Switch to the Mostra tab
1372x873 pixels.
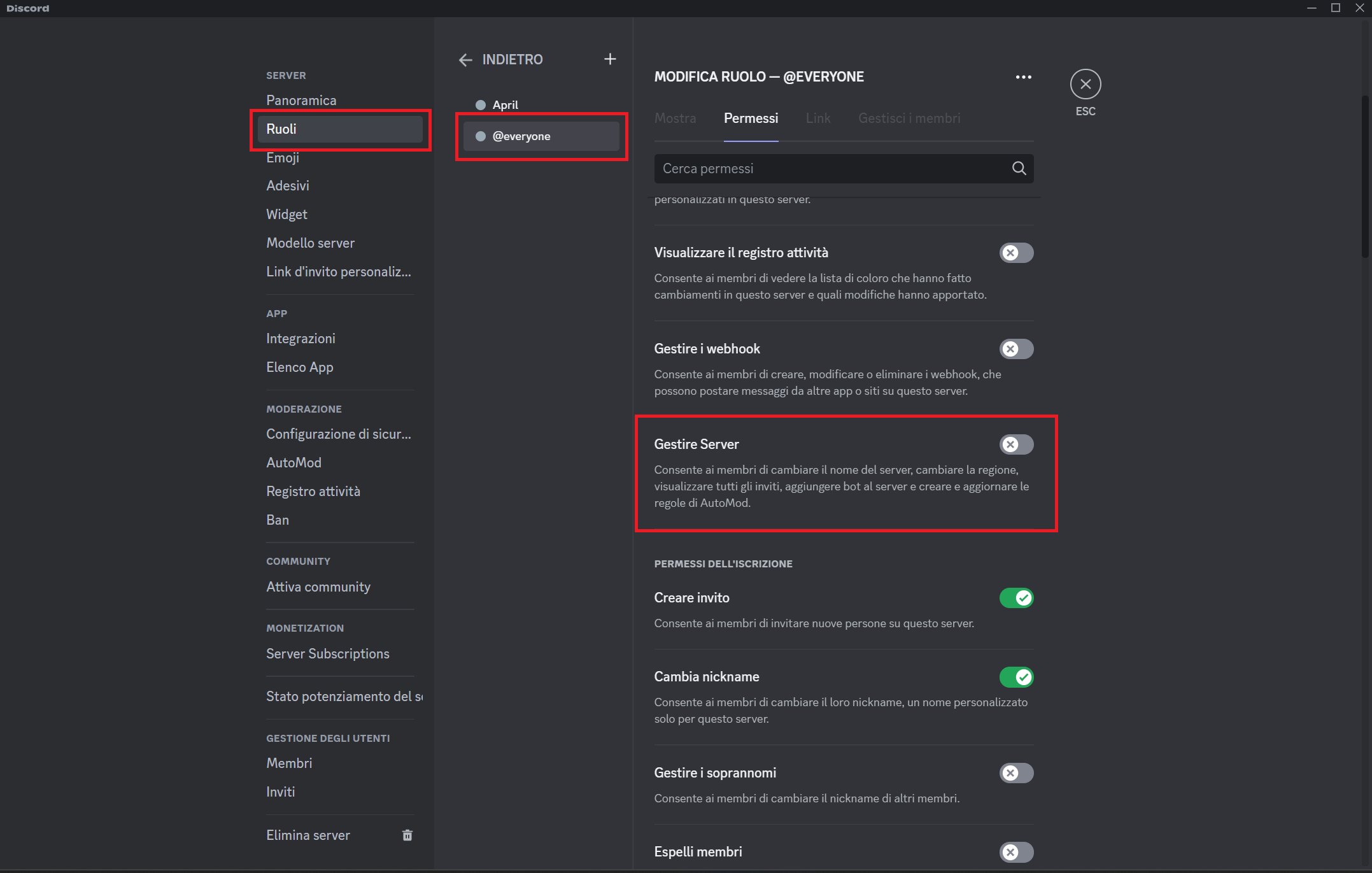[x=675, y=118]
